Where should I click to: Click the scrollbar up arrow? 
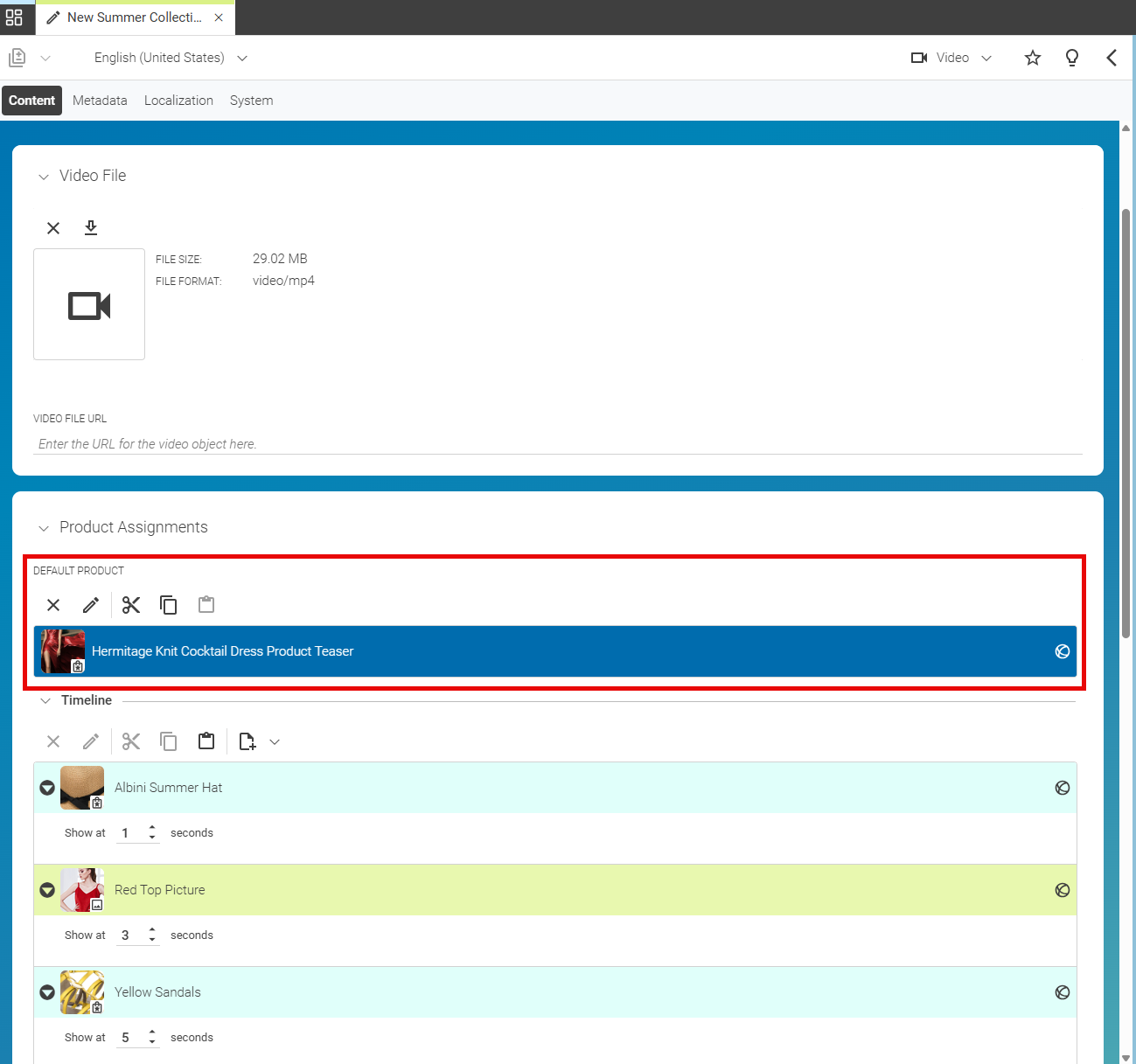[1126, 128]
